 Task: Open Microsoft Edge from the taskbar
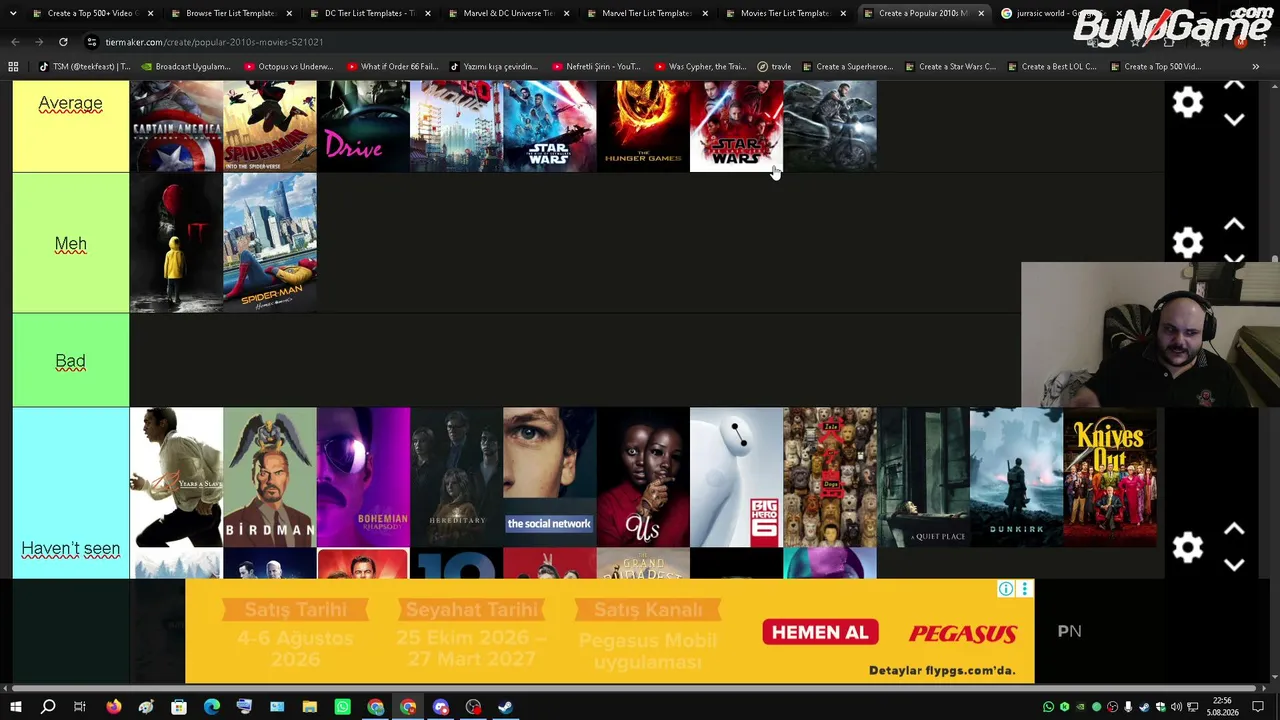[x=212, y=707]
